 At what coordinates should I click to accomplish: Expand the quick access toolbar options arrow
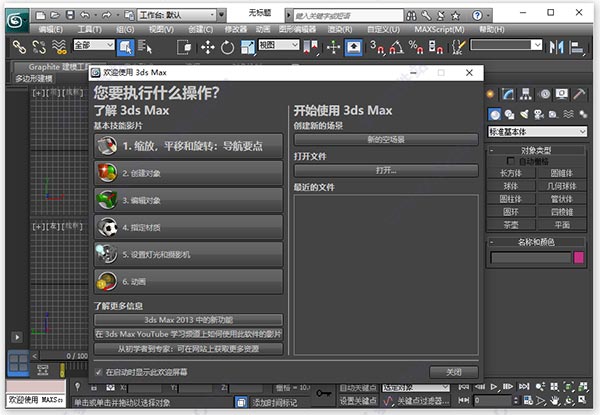pyautogui.click(x=222, y=15)
